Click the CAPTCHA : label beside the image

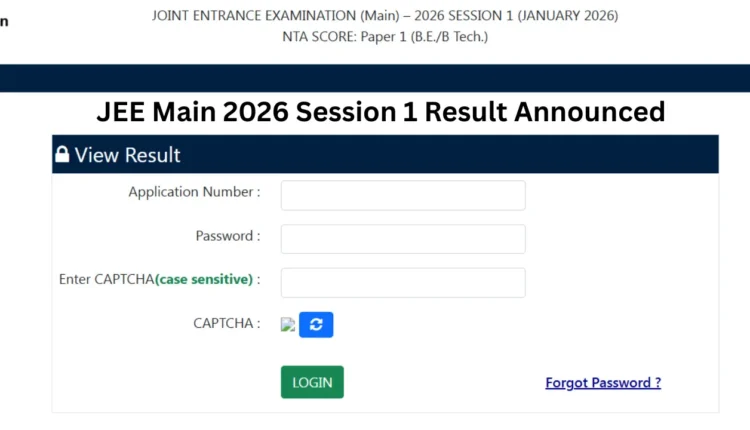227,323
